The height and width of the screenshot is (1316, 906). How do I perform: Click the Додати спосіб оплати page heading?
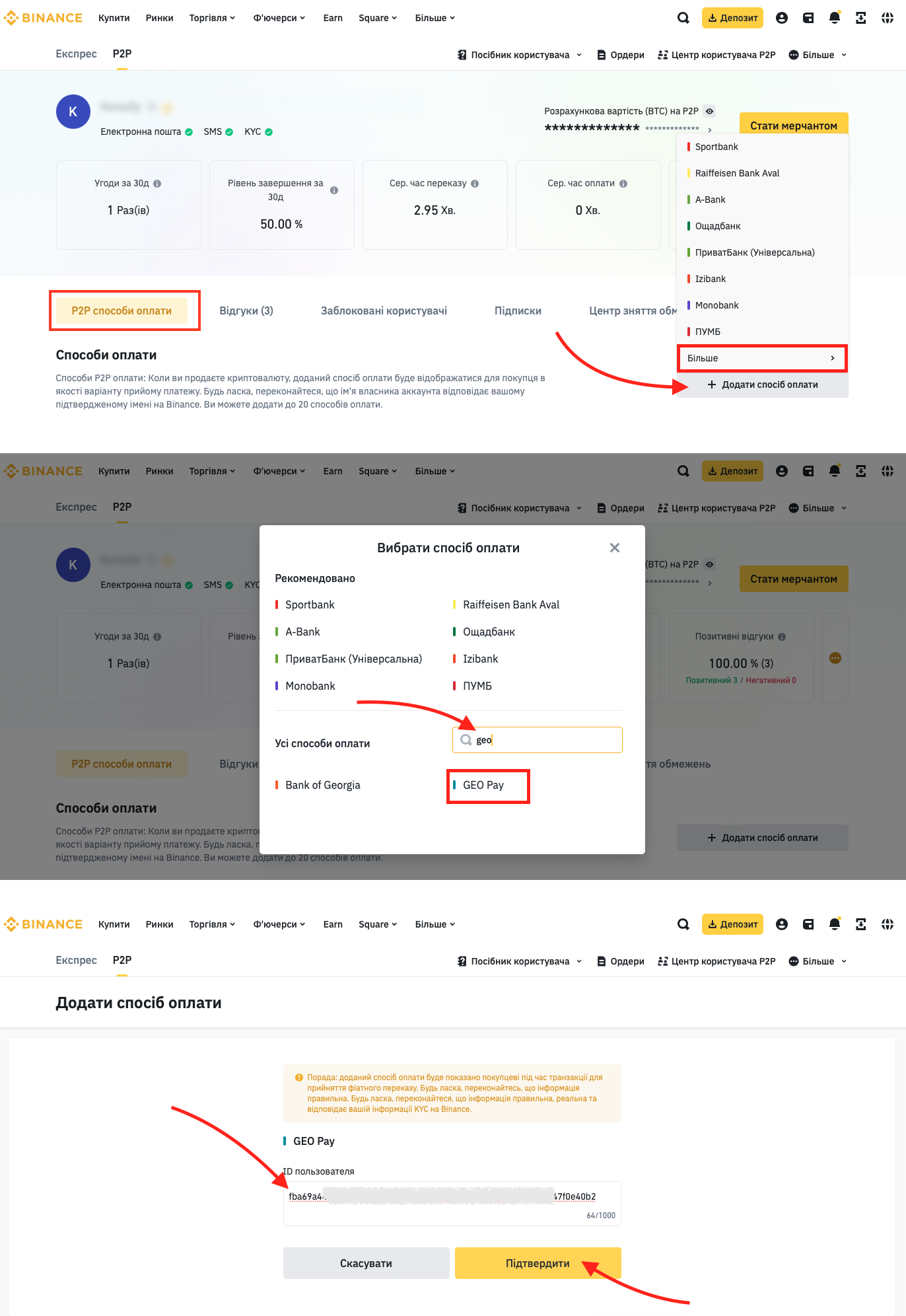(x=139, y=1003)
